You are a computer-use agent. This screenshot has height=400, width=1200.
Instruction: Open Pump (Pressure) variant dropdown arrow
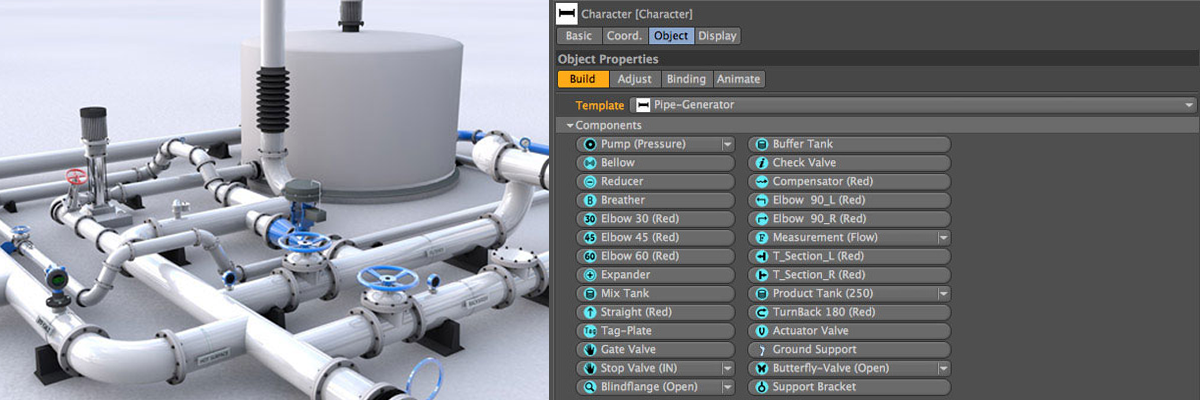[x=728, y=144]
